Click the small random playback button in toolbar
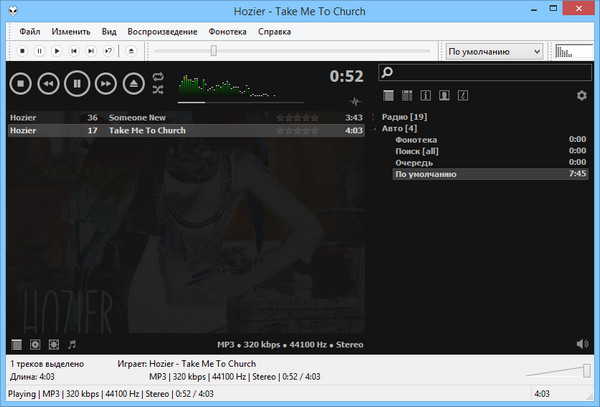600x407 pixels. (108, 50)
